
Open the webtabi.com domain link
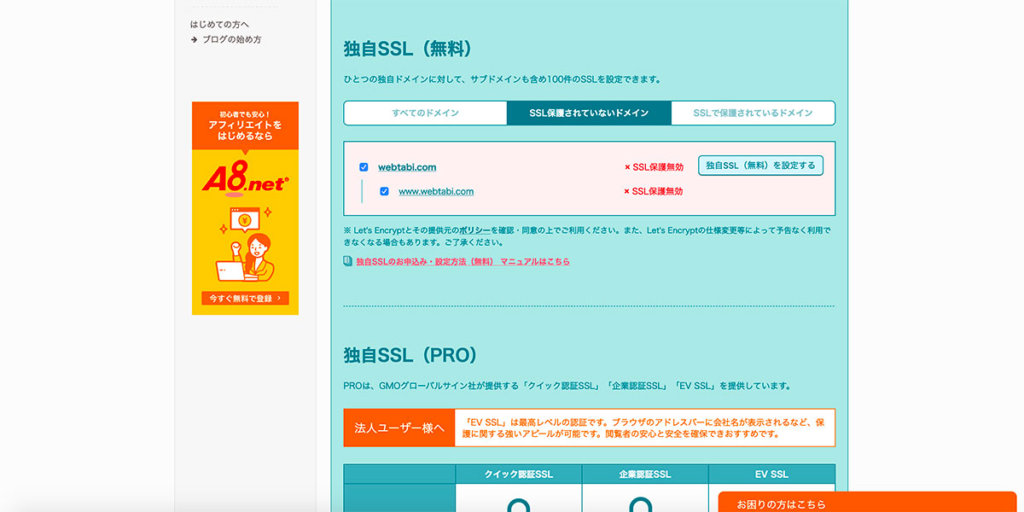(407, 167)
